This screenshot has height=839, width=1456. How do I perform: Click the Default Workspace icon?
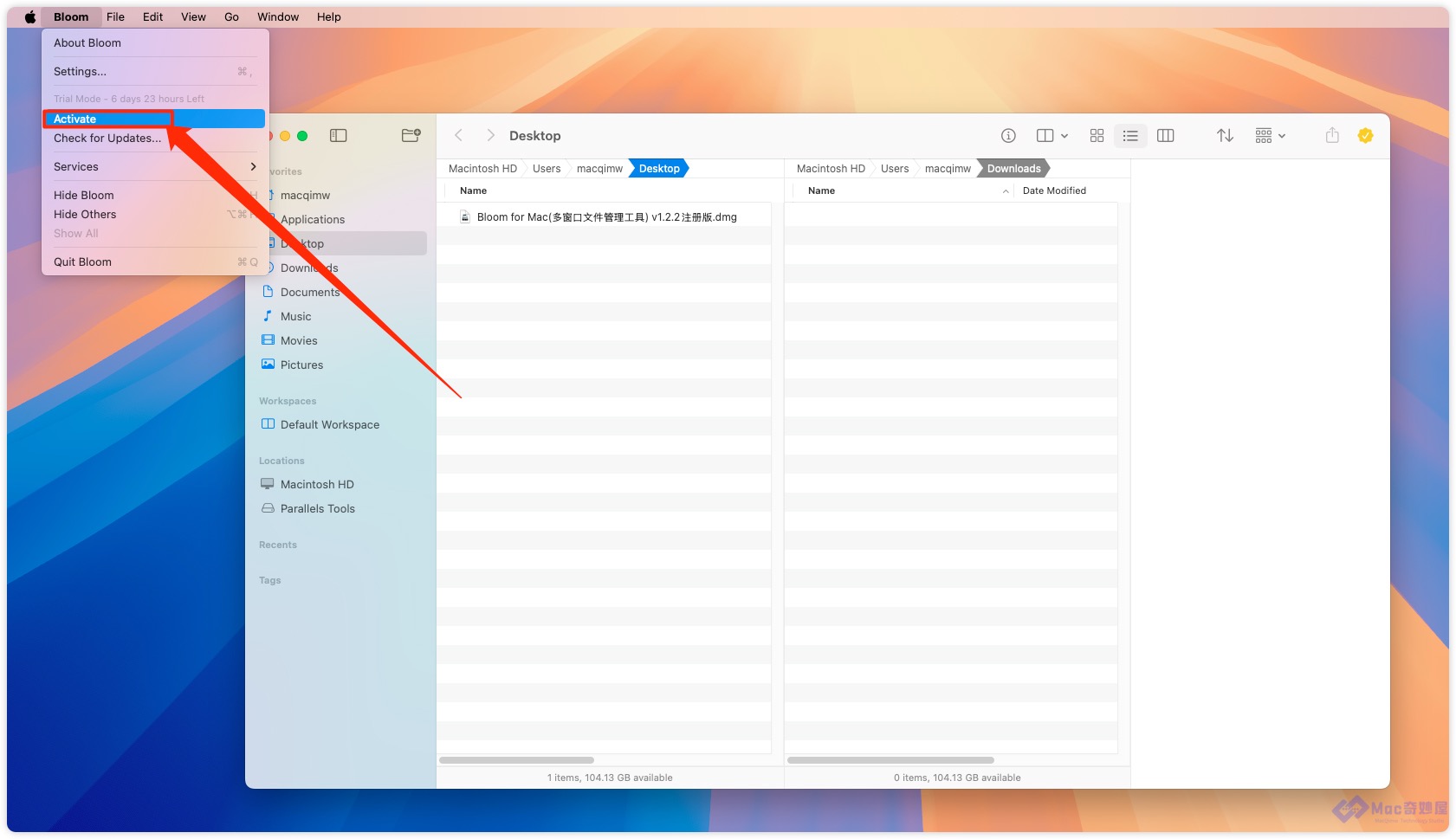click(x=268, y=424)
